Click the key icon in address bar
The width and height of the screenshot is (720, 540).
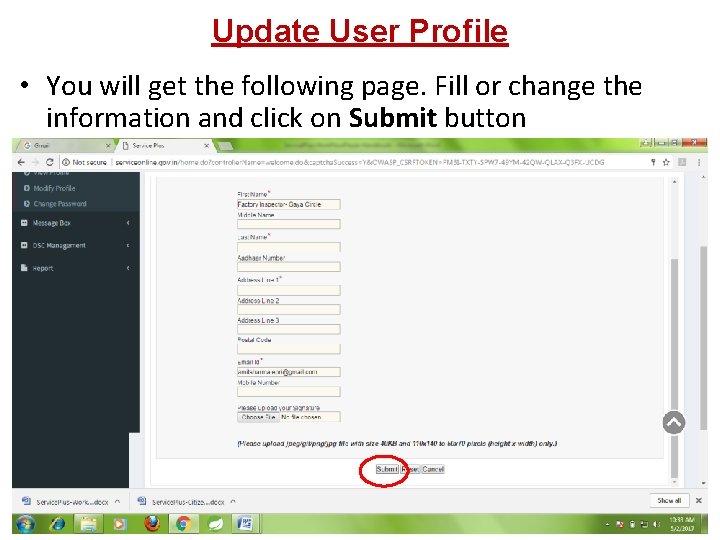point(653,162)
